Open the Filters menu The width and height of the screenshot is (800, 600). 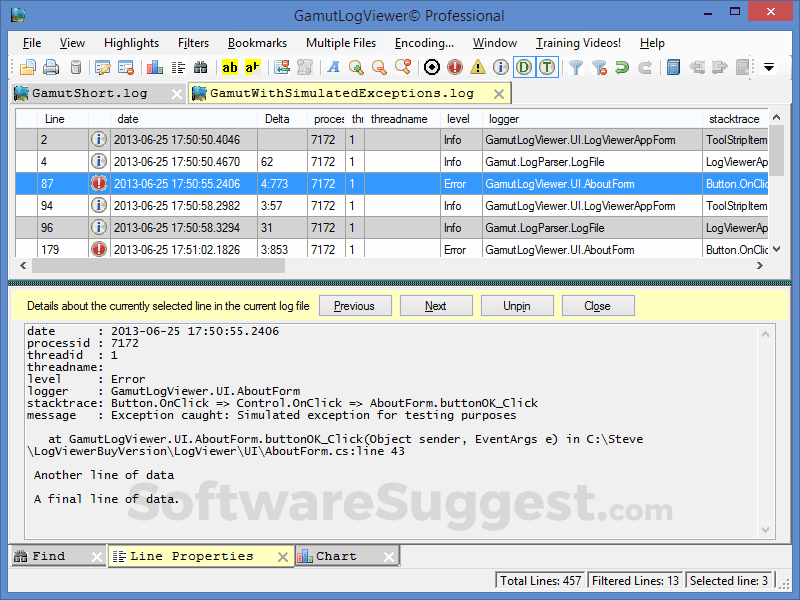(x=193, y=43)
